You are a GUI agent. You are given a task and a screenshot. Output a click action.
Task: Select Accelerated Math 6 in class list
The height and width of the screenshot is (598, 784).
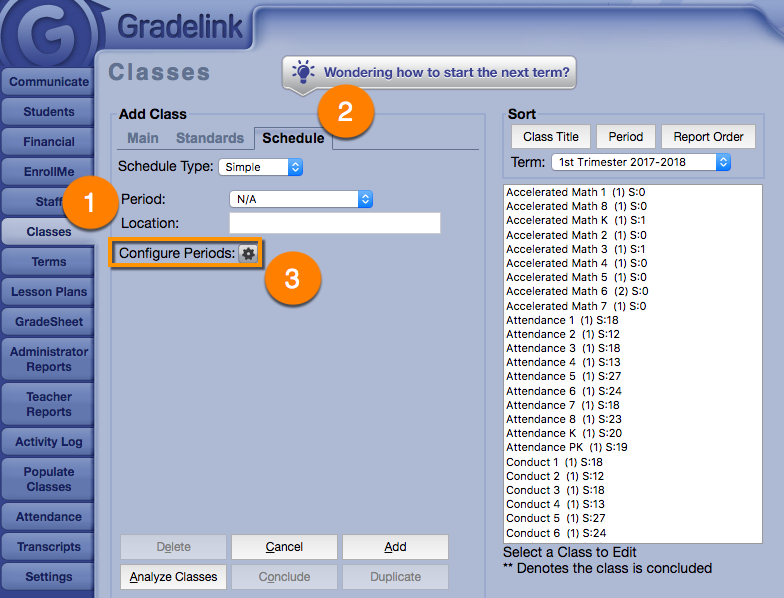pos(577,291)
